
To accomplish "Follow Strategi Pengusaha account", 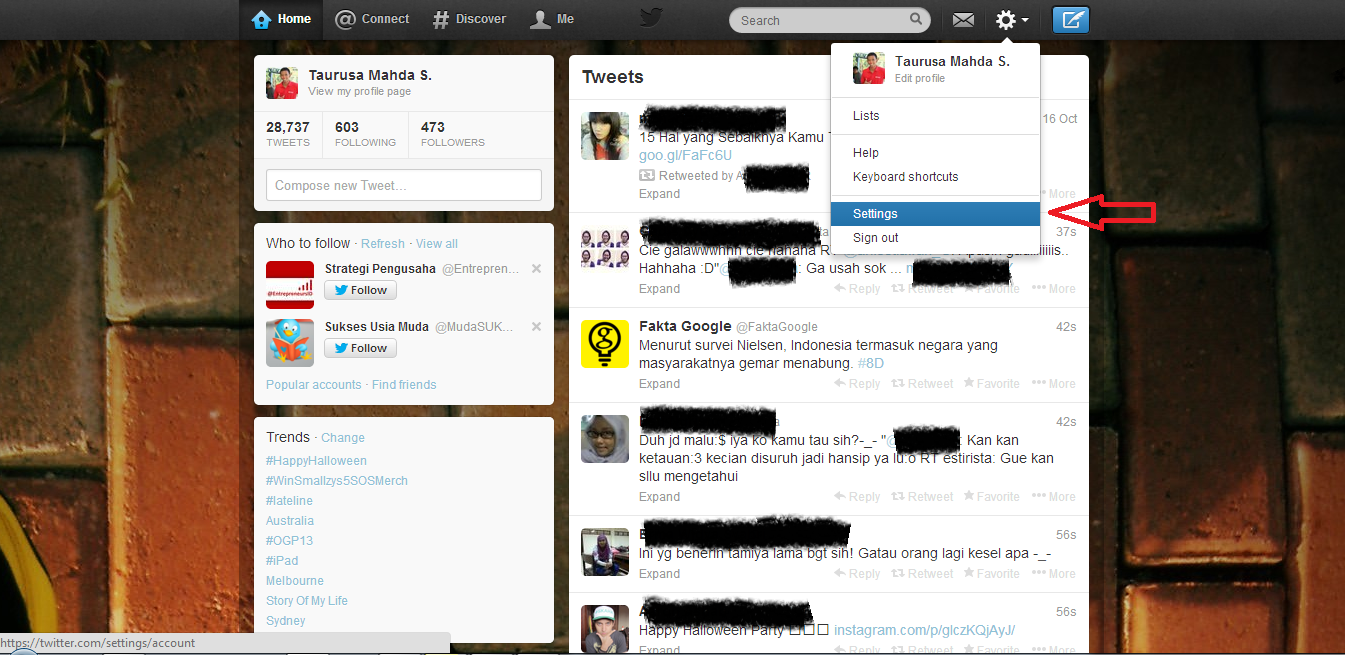I will [360, 290].
